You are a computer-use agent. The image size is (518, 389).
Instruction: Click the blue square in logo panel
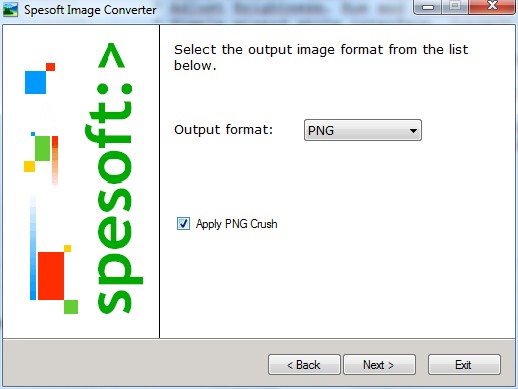[35, 82]
